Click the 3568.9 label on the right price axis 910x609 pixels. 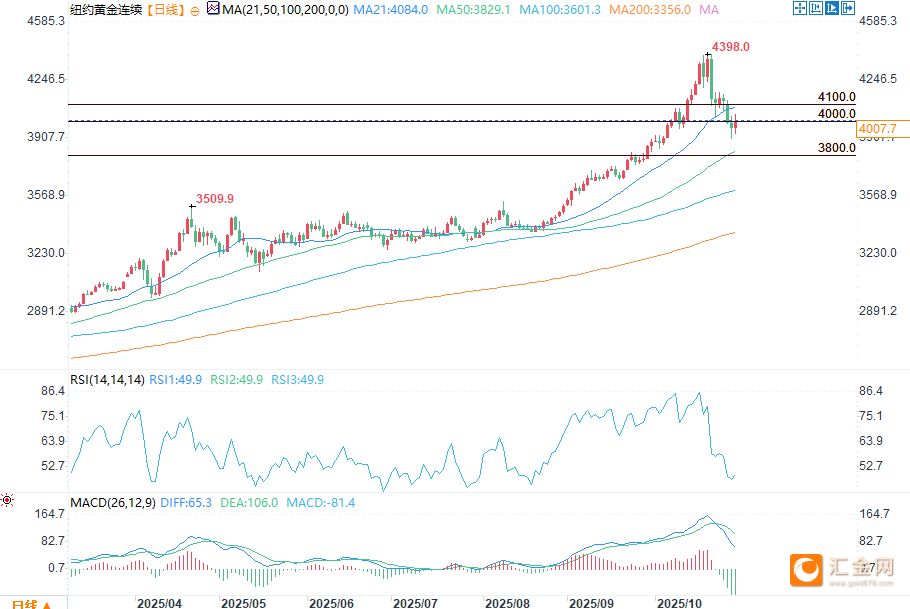[x=878, y=195]
